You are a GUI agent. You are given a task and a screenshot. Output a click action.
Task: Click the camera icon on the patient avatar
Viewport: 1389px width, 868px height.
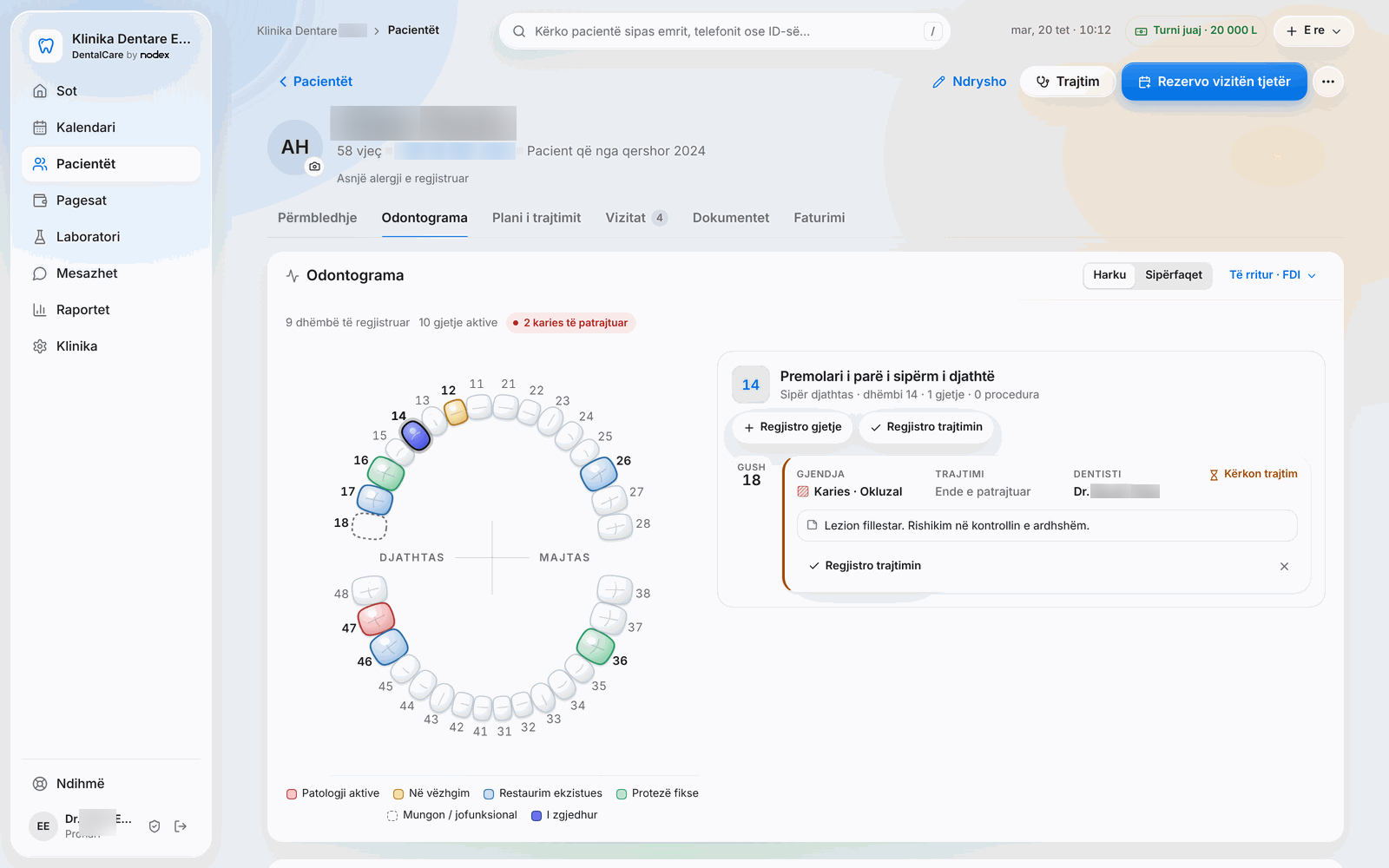coord(314,166)
